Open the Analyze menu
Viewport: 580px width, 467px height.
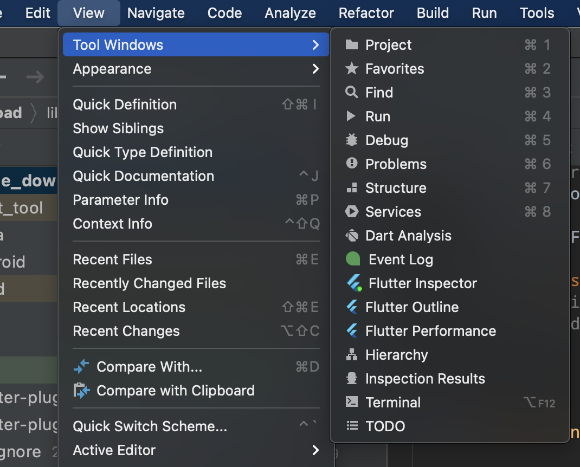(x=290, y=13)
